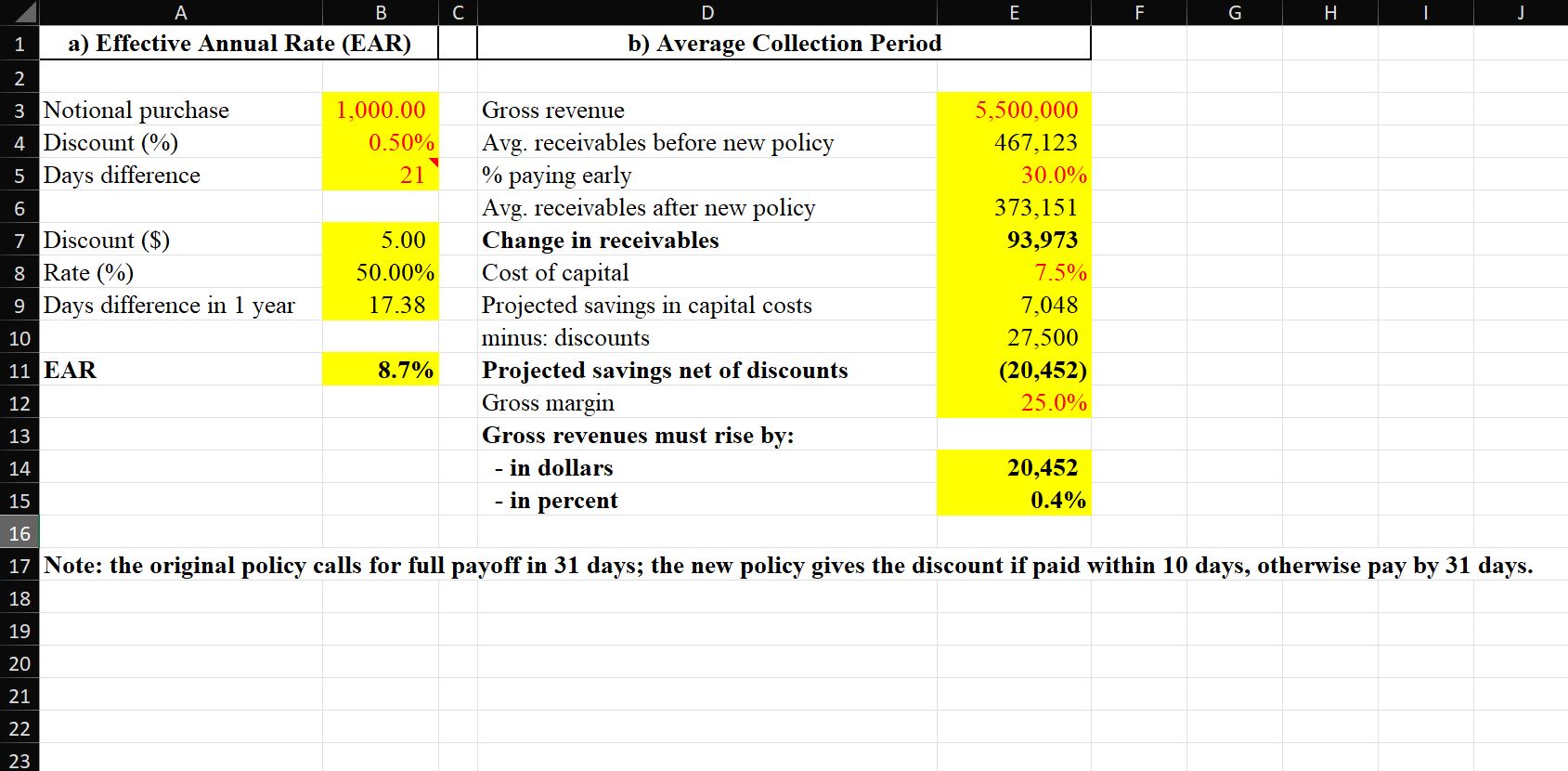
Task: Select column B header
Action: click(x=381, y=12)
